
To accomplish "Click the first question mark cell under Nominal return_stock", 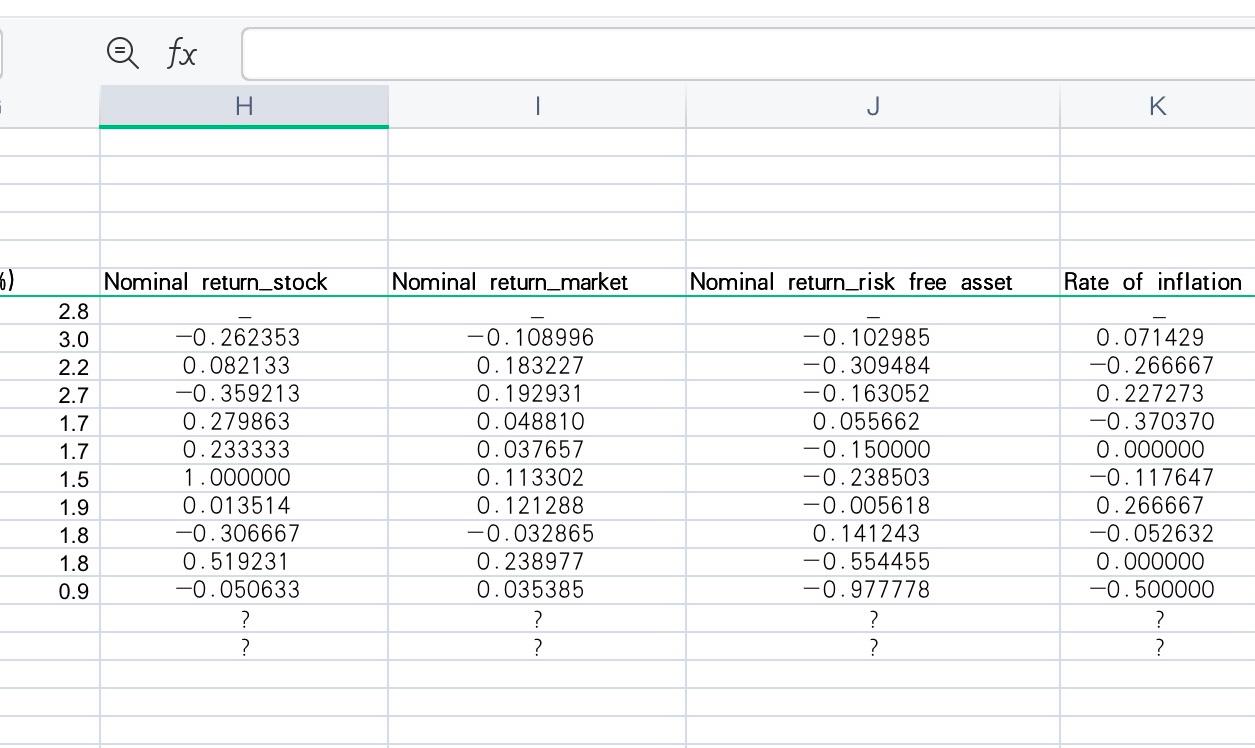I will click(243, 618).
